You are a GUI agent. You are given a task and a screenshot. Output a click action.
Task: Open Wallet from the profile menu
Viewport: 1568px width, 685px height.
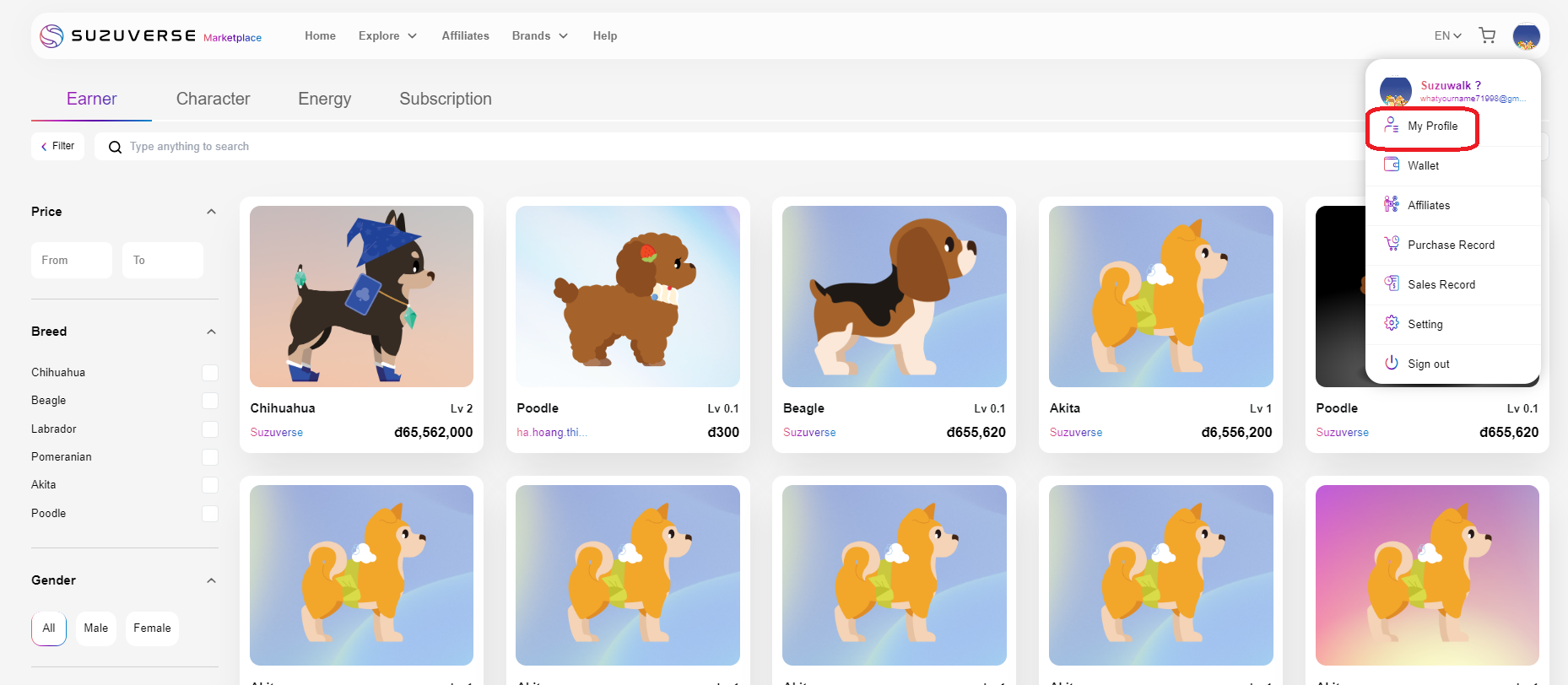pos(1423,165)
